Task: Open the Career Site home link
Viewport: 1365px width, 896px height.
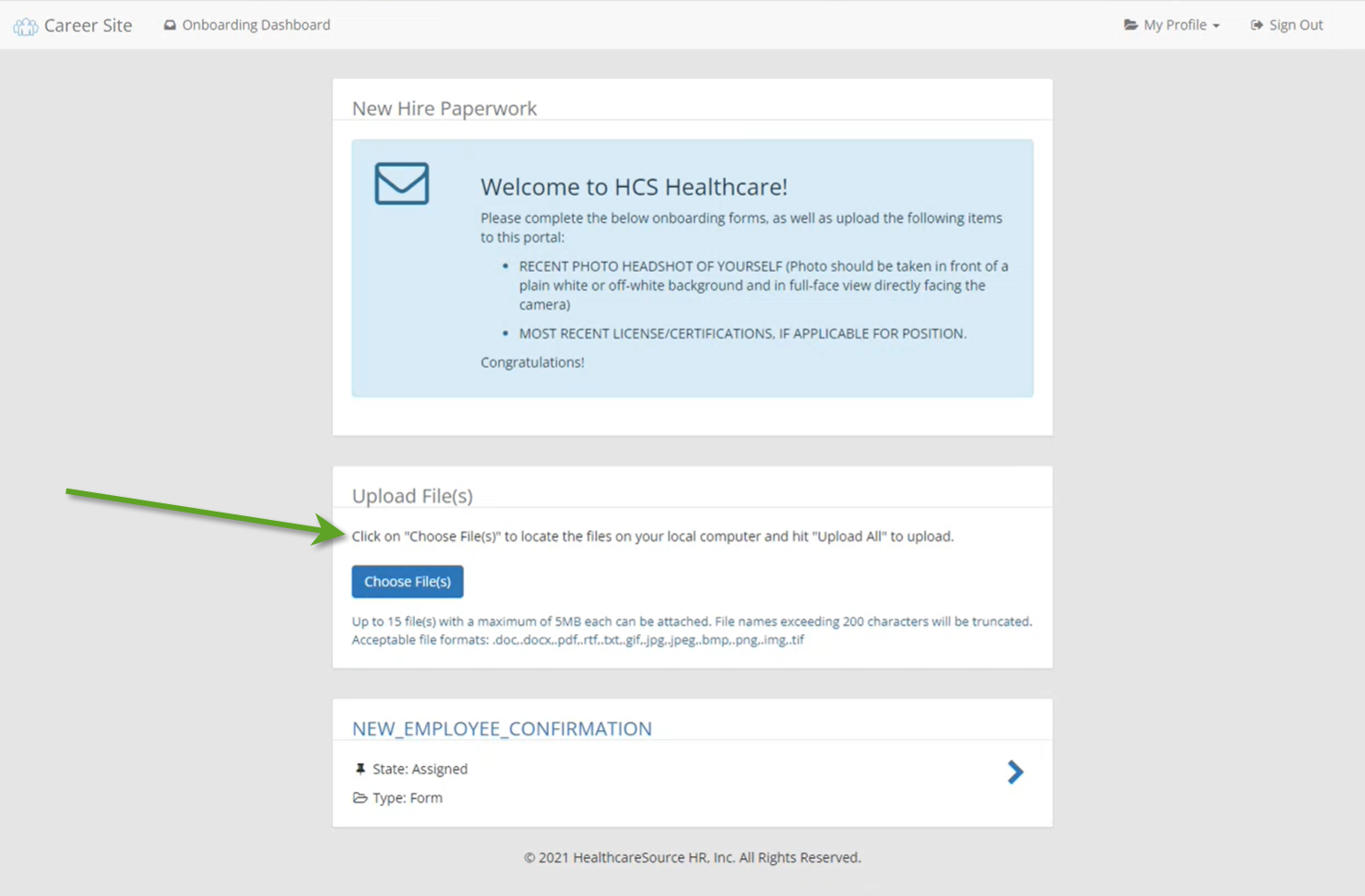Action: [x=88, y=26]
